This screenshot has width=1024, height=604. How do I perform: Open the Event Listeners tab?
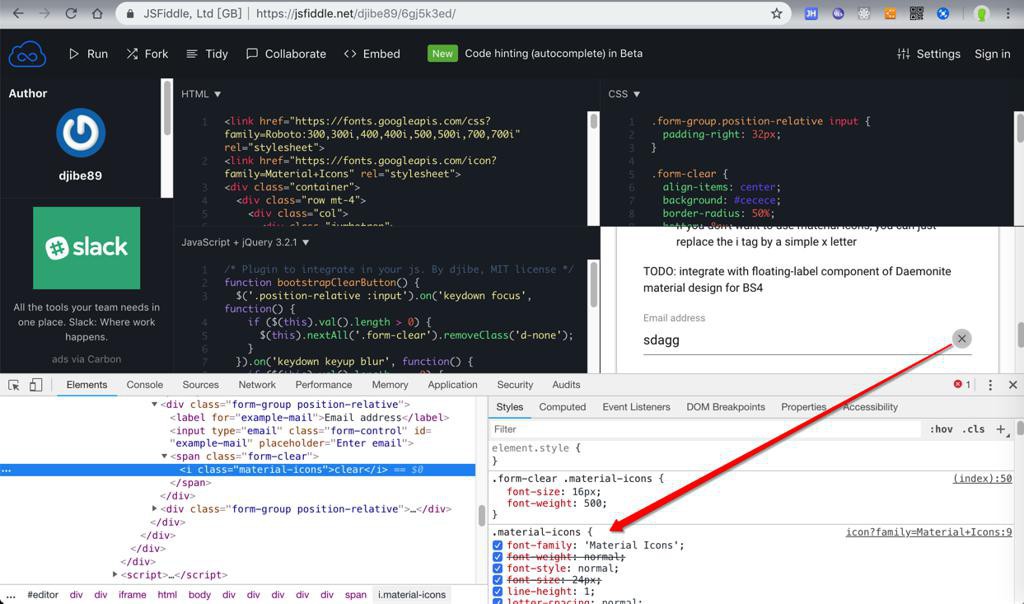tap(636, 407)
